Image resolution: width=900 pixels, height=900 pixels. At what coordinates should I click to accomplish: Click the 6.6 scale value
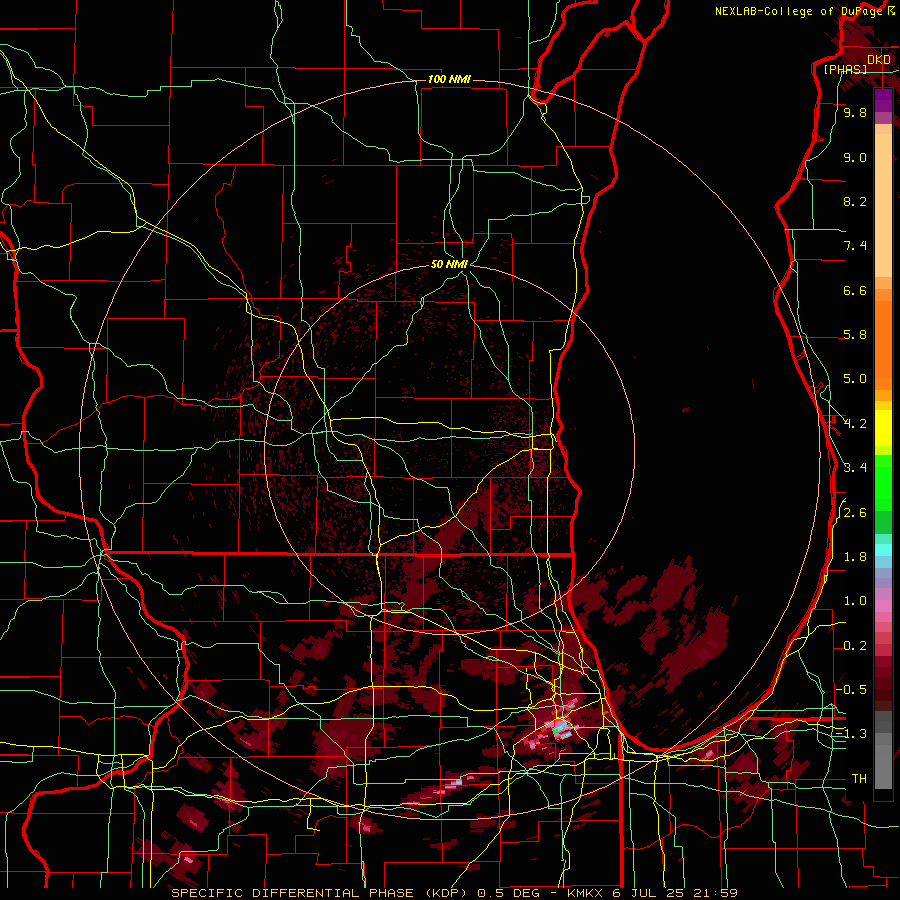tap(855, 290)
